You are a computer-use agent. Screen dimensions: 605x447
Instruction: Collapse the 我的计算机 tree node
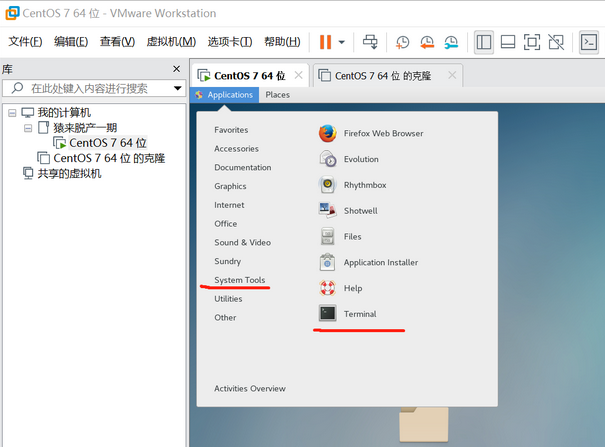(12, 113)
